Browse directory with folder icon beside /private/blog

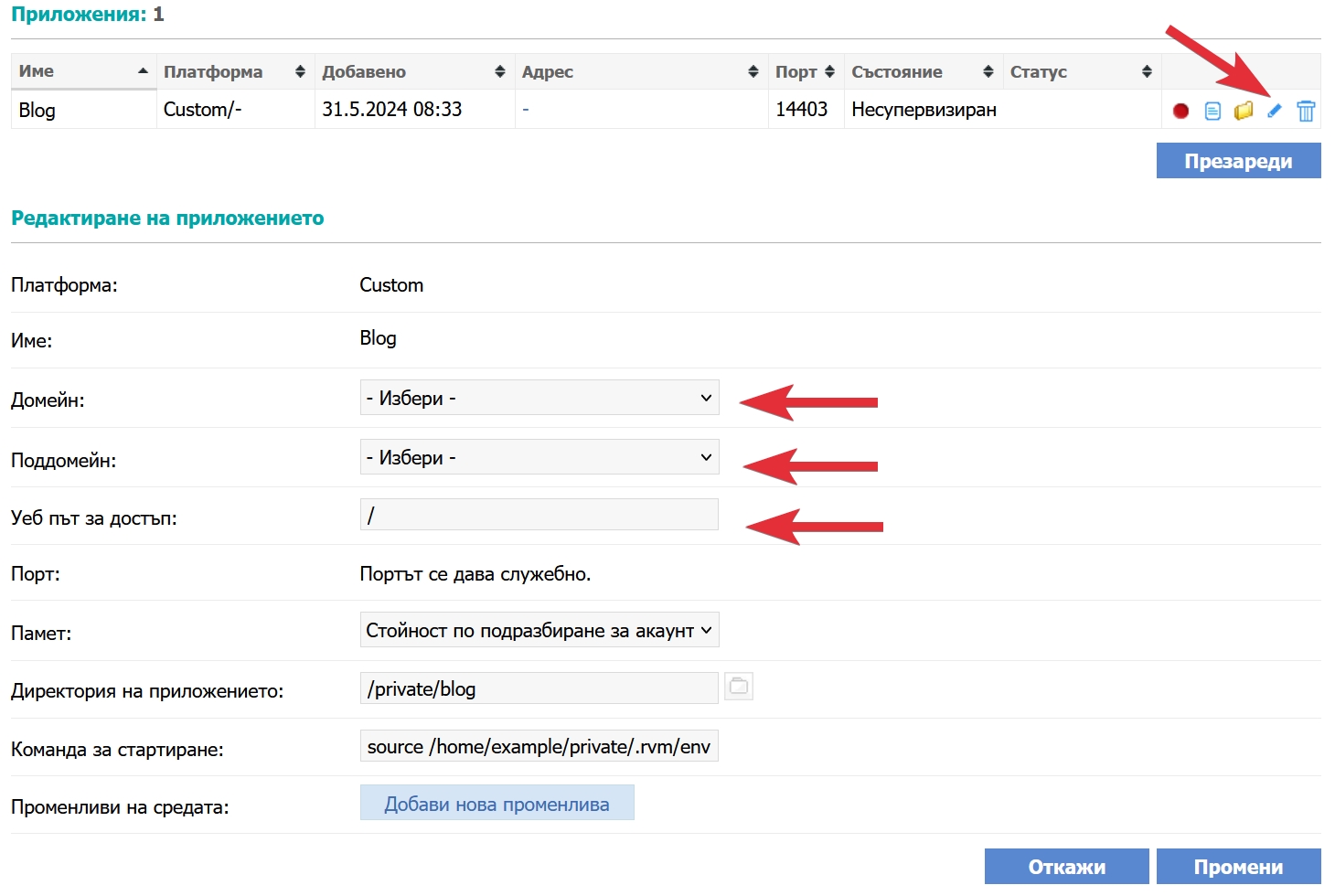tap(739, 686)
